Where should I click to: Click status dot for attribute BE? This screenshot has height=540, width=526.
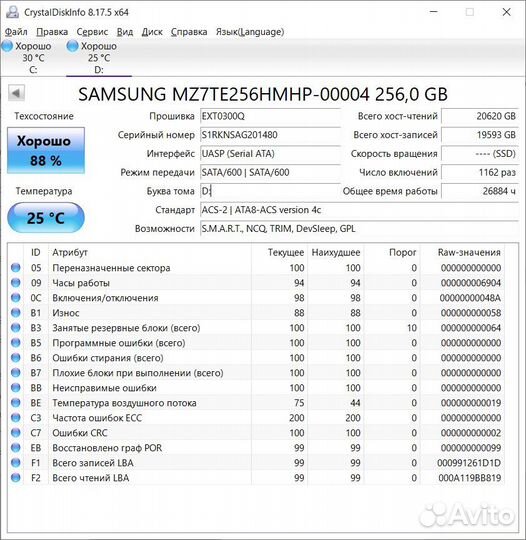16,403
